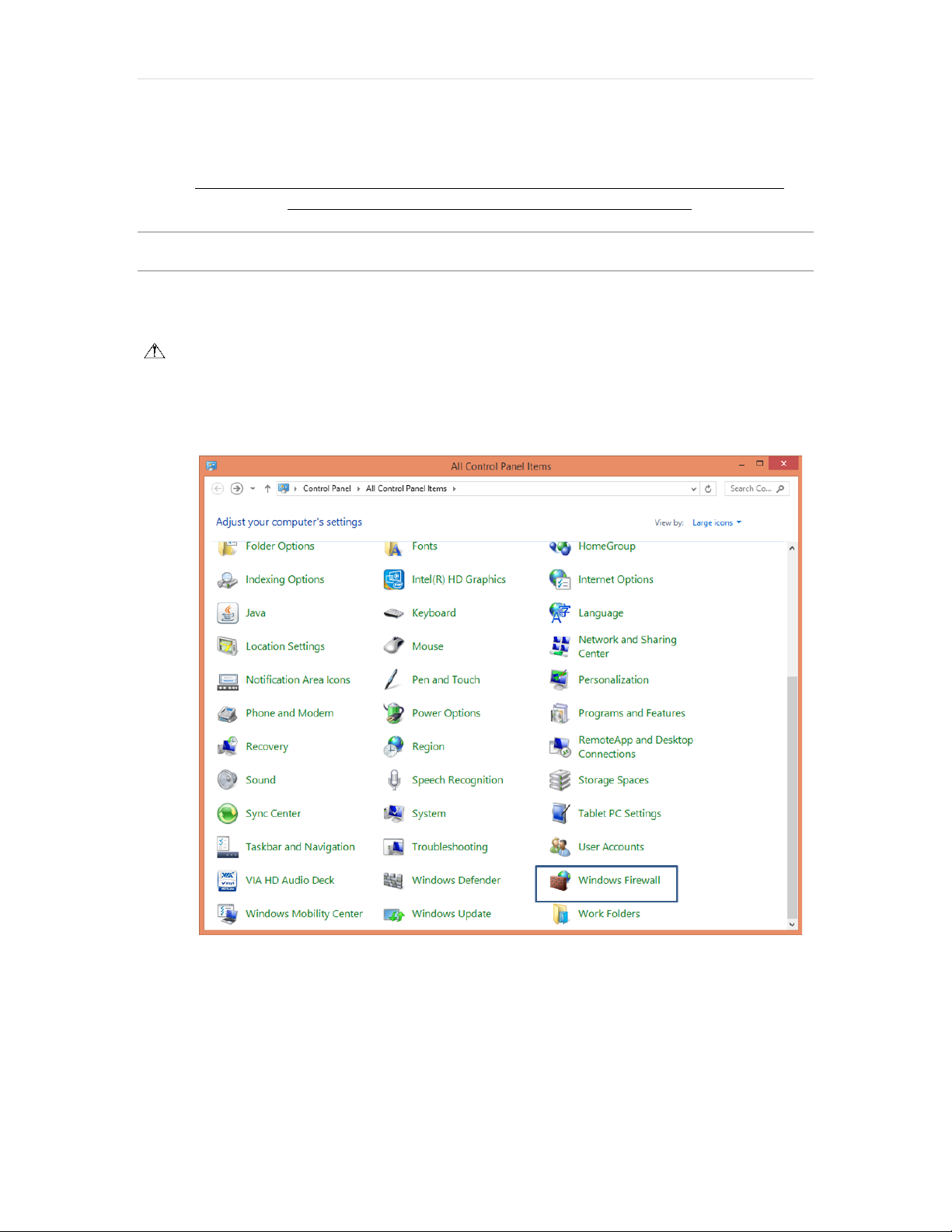Click the Windows Update text label
952x1232 pixels.
pos(452,914)
